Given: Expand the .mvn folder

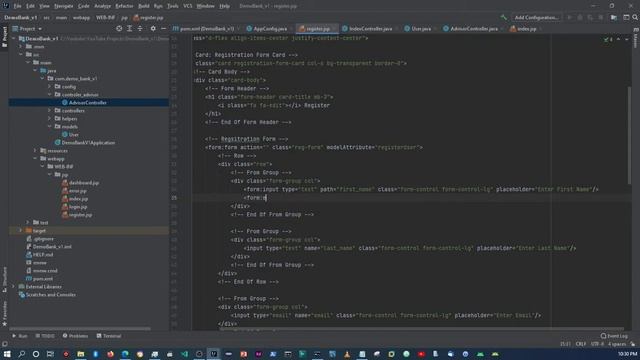Looking at the screenshot, I should pos(21,47).
